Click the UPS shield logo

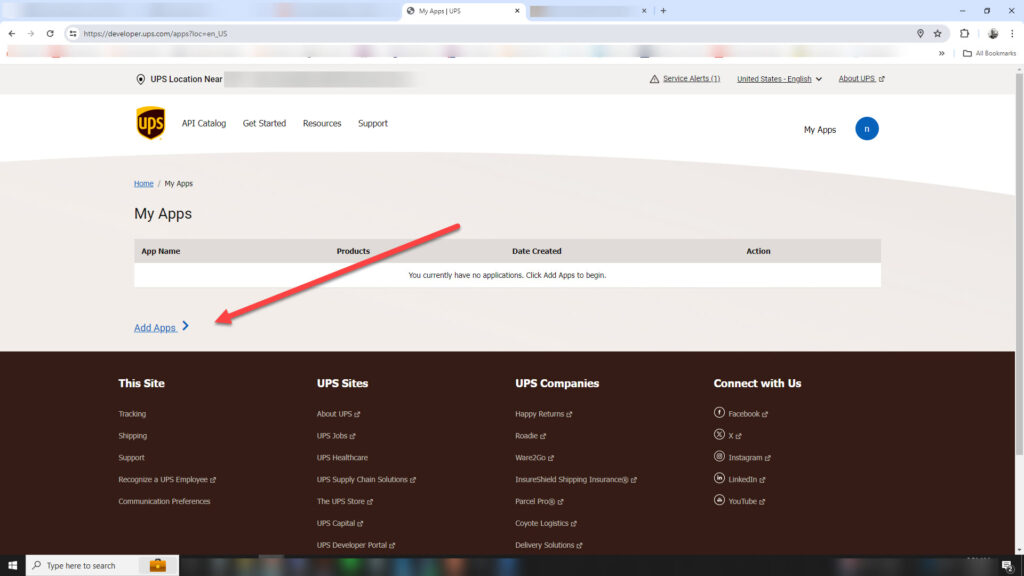point(150,123)
